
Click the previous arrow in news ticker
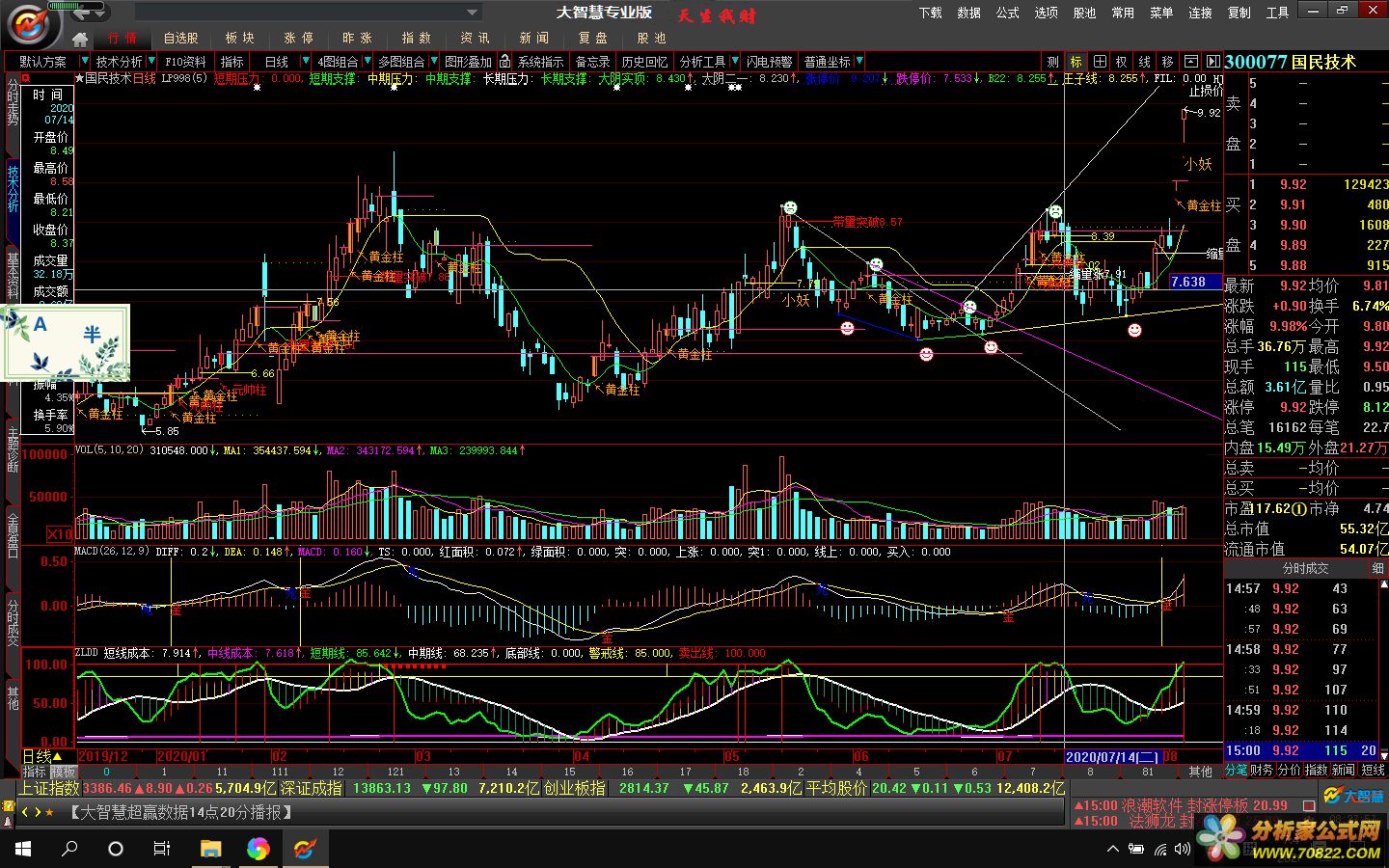pyautogui.click(x=24, y=812)
